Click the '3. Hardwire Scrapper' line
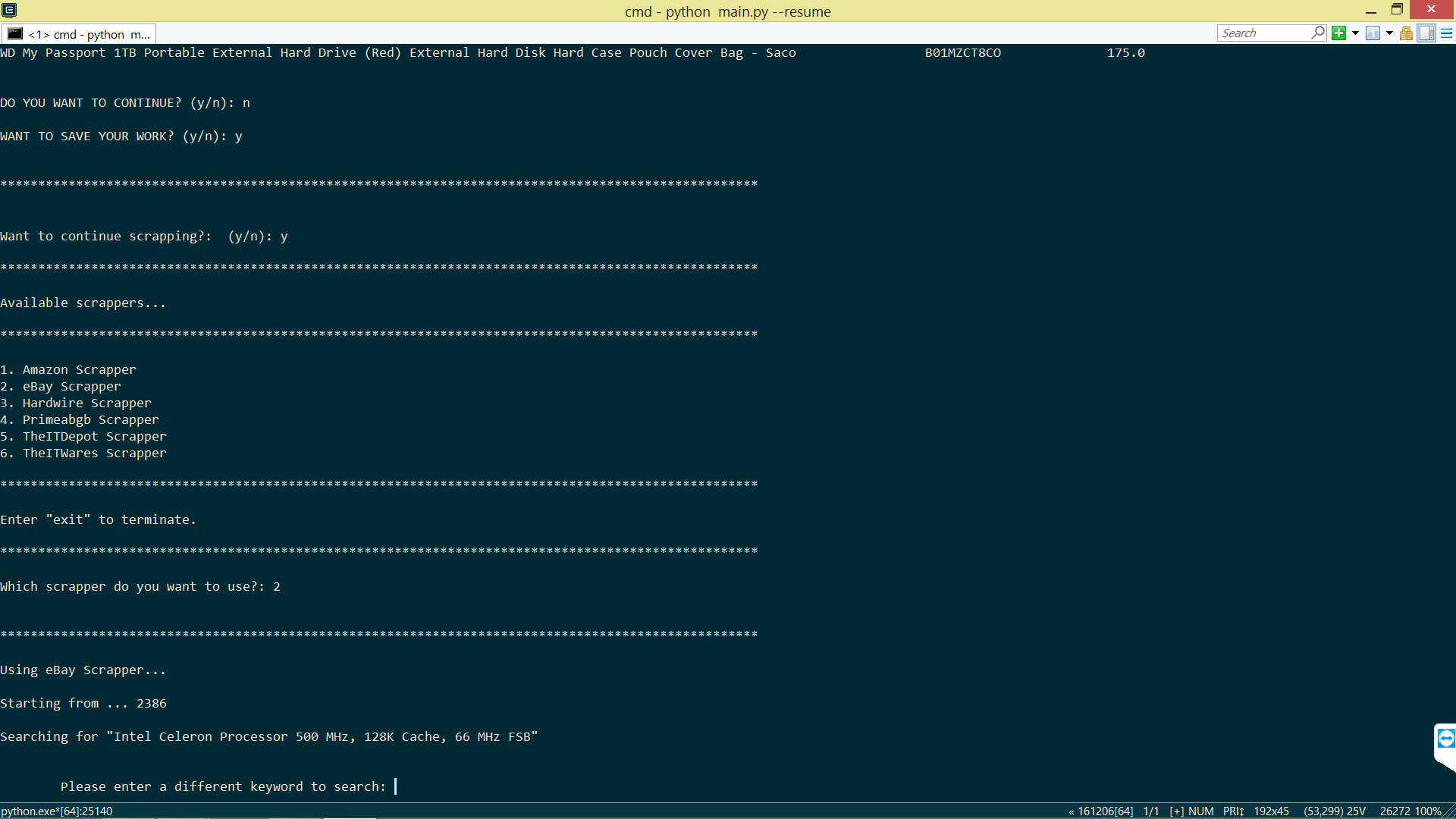The height and width of the screenshot is (819, 1456). coord(76,403)
